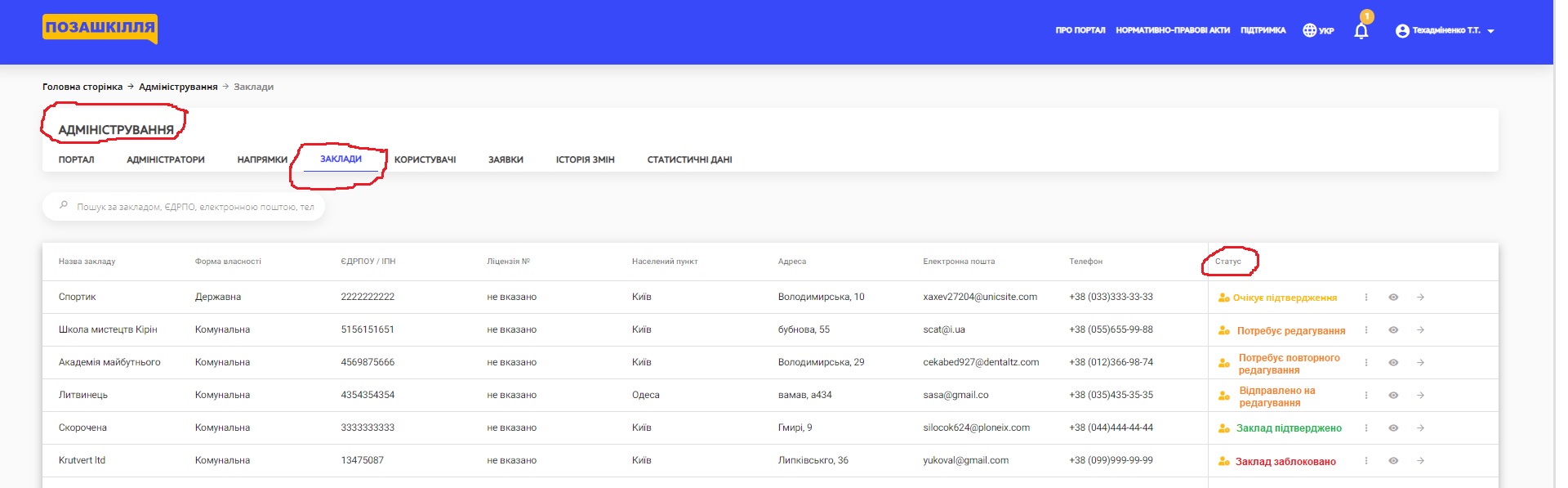Open the notifications bell

point(1361,31)
